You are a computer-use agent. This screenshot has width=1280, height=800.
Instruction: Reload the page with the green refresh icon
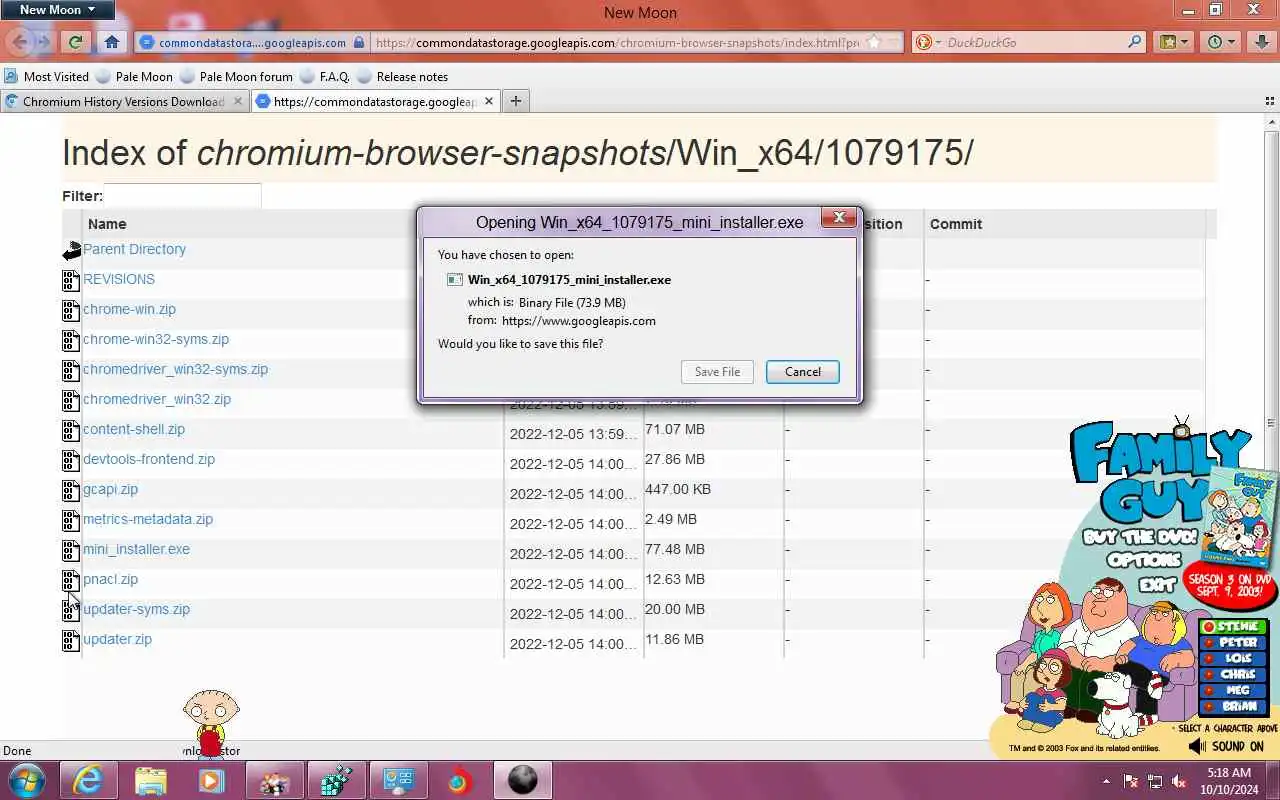[75, 42]
